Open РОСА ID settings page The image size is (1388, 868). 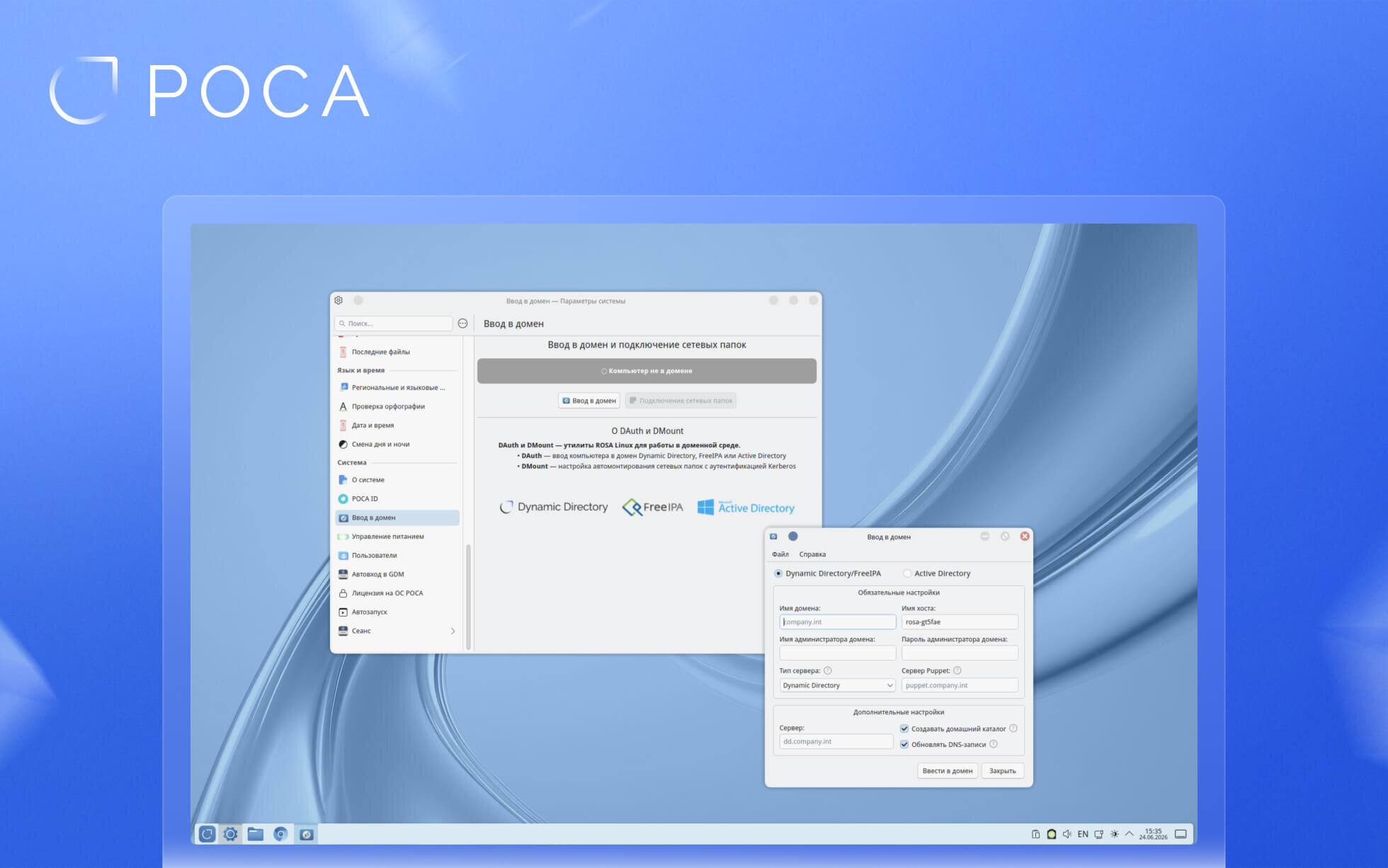(x=397, y=498)
